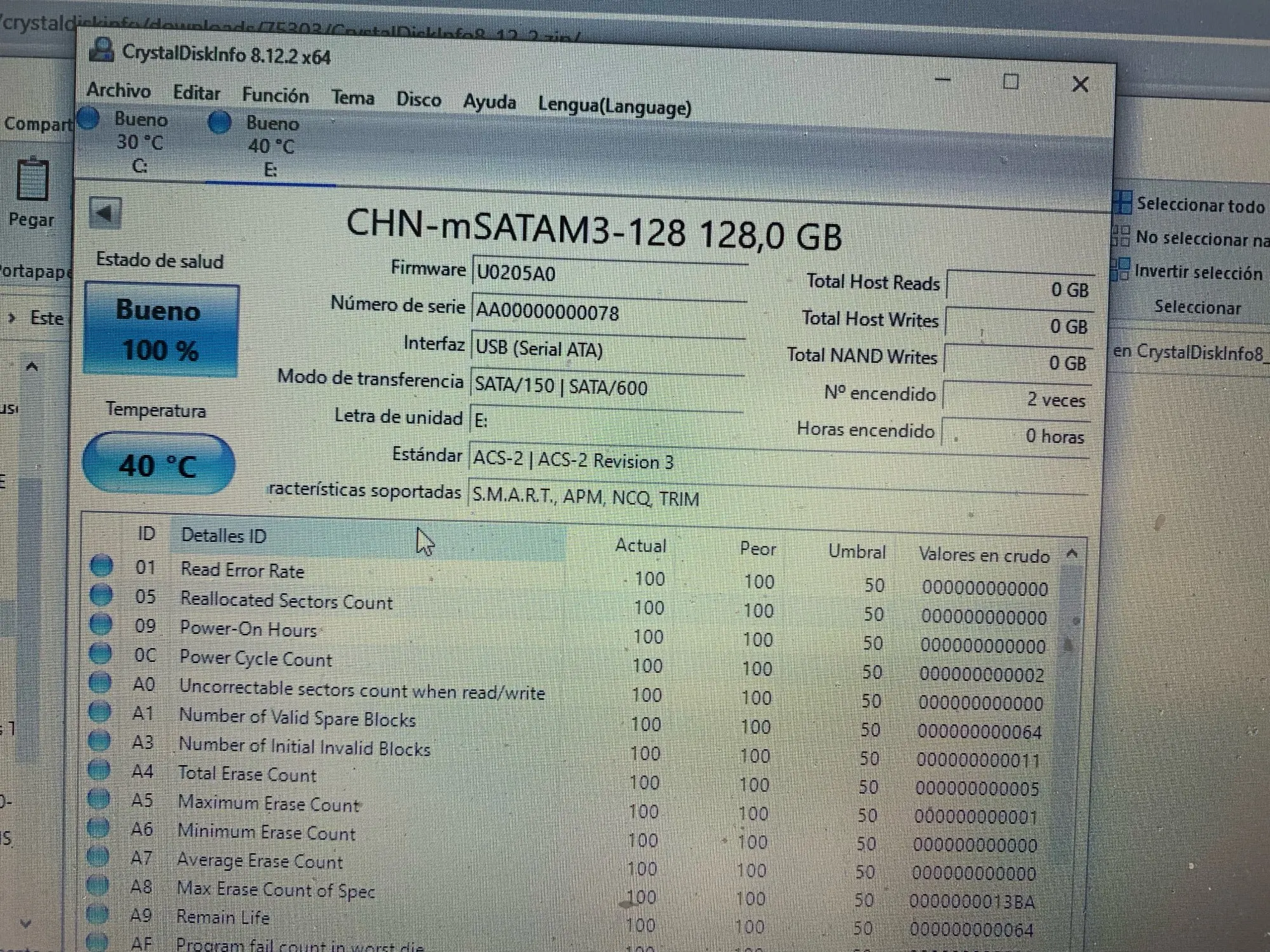
Task: Expand the Este equipo tree chevron
Action: pyautogui.click(x=12, y=318)
